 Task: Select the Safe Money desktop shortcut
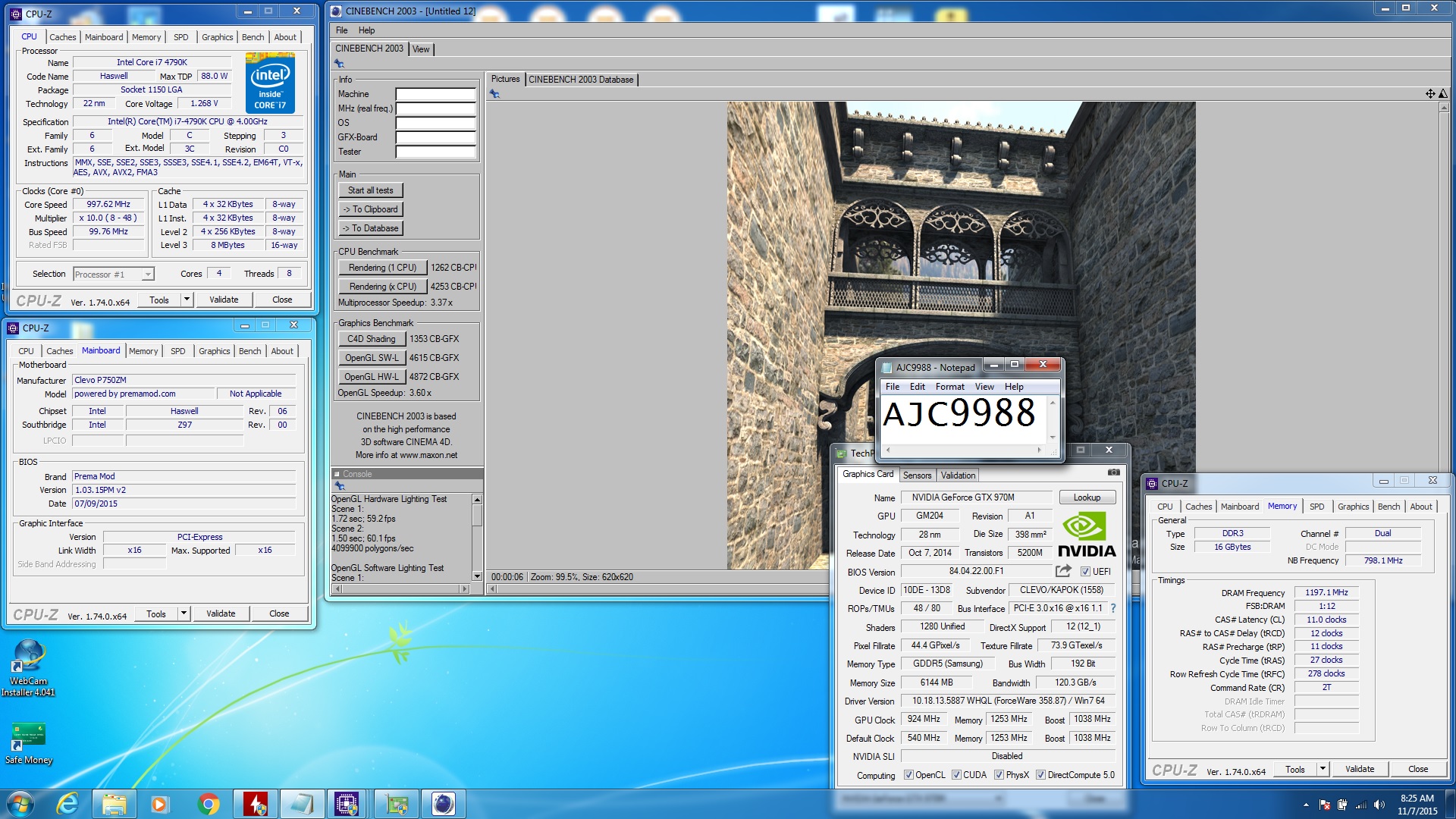tap(29, 743)
